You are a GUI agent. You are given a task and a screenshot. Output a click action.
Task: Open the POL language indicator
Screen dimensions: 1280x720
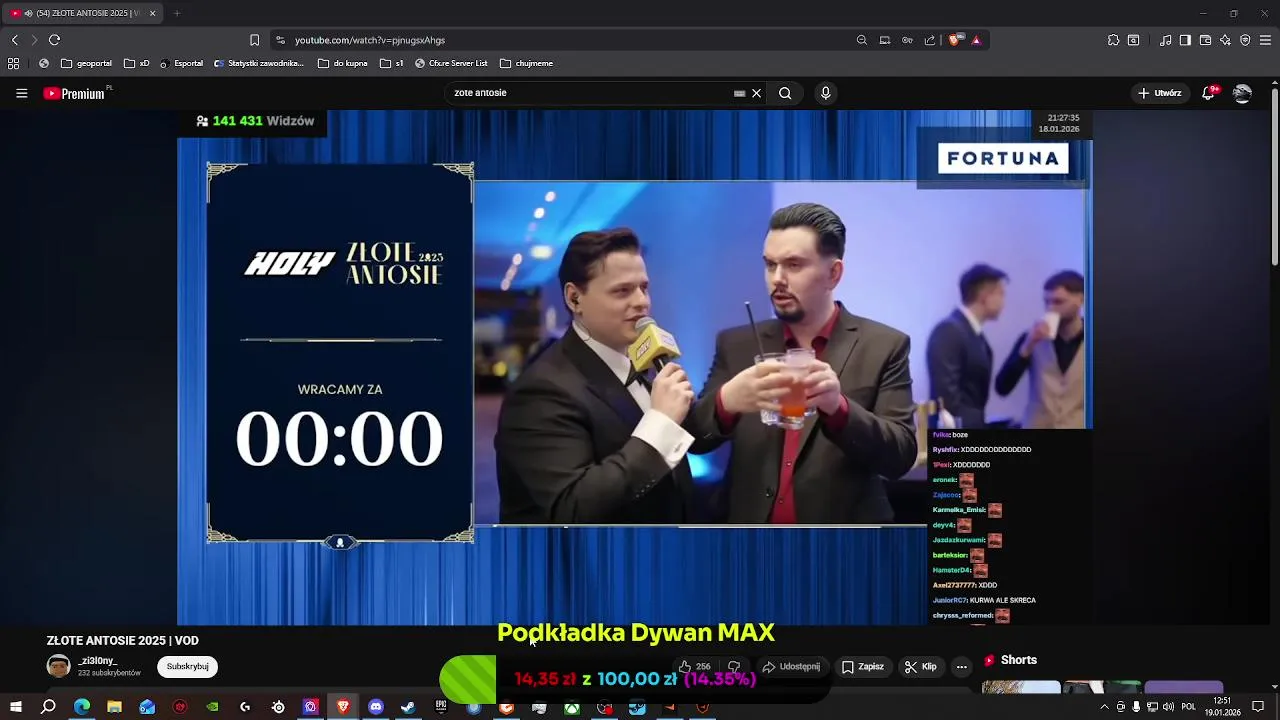coord(1188,707)
